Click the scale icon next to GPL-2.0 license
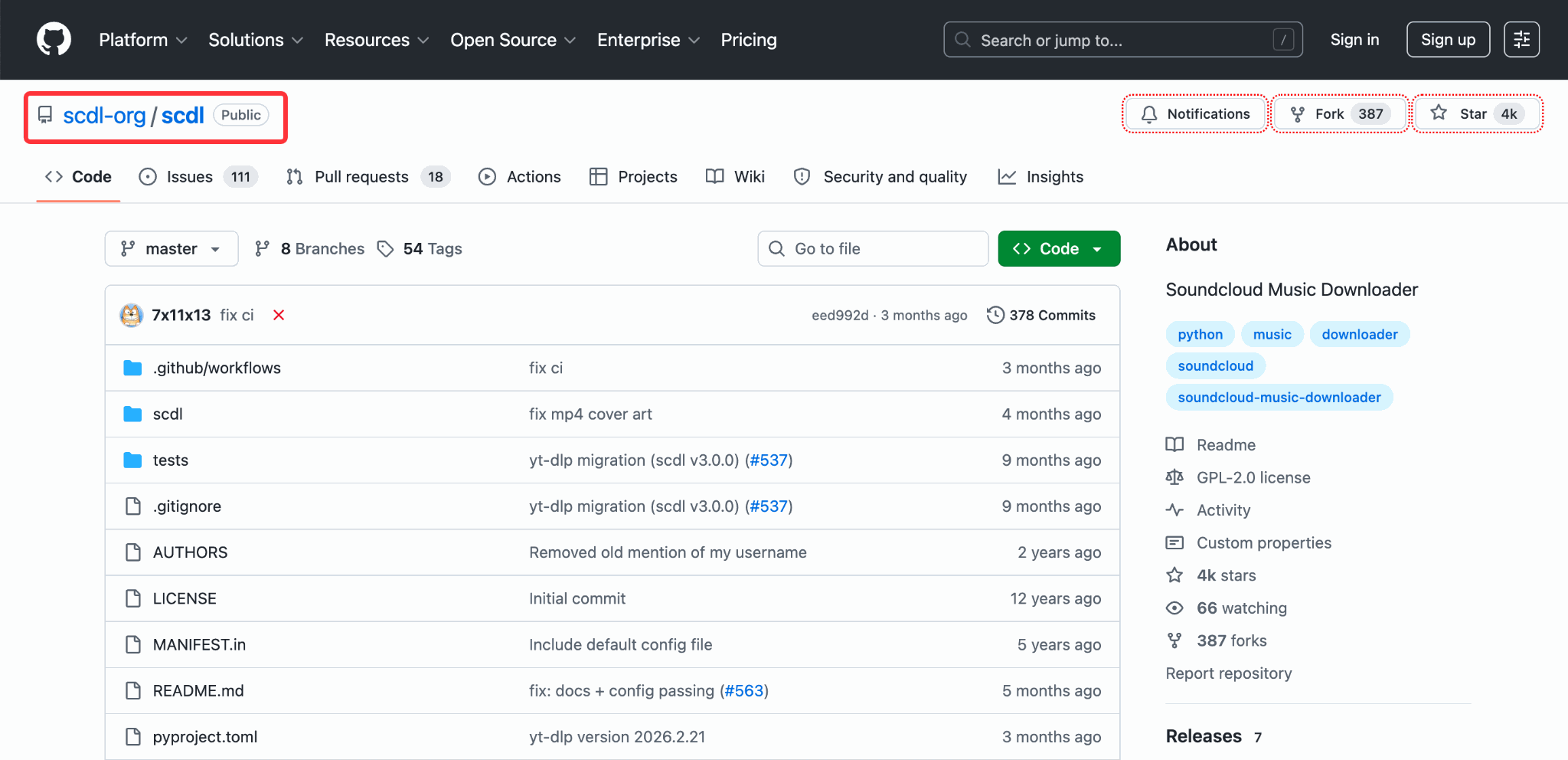The image size is (1568, 760). tap(1174, 477)
